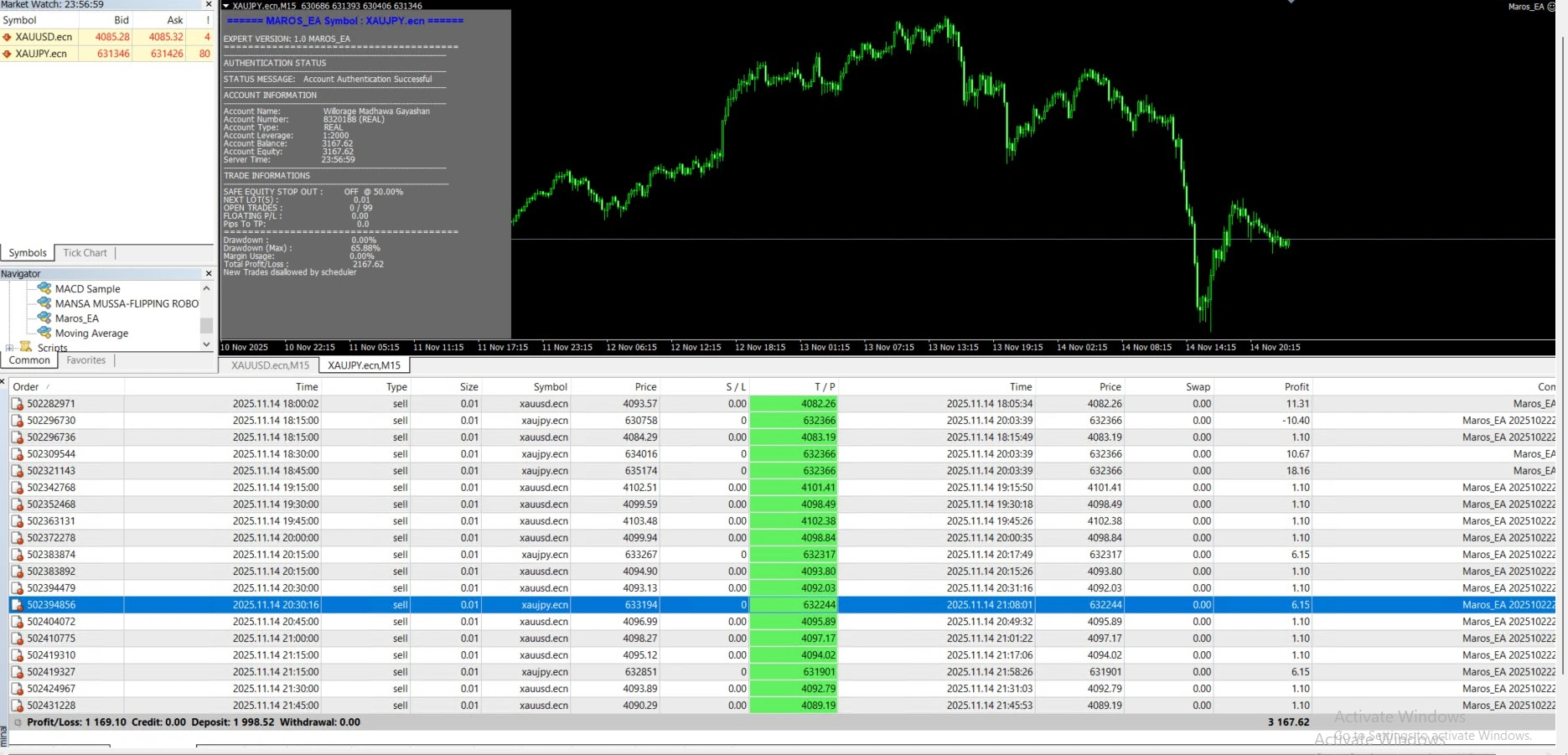
Task: Click the XAUUSD.ecn symbol icon in Market Watch
Action: pos(7,37)
